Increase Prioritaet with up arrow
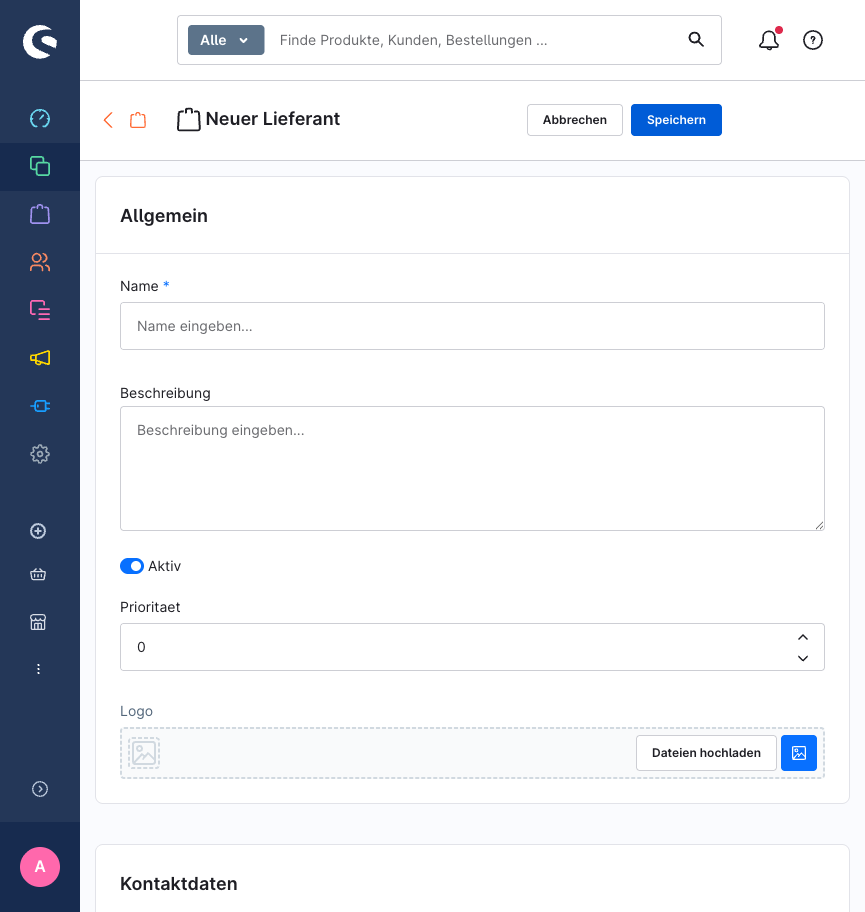The width and height of the screenshot is (865, 912). click(x=802, y=637)
